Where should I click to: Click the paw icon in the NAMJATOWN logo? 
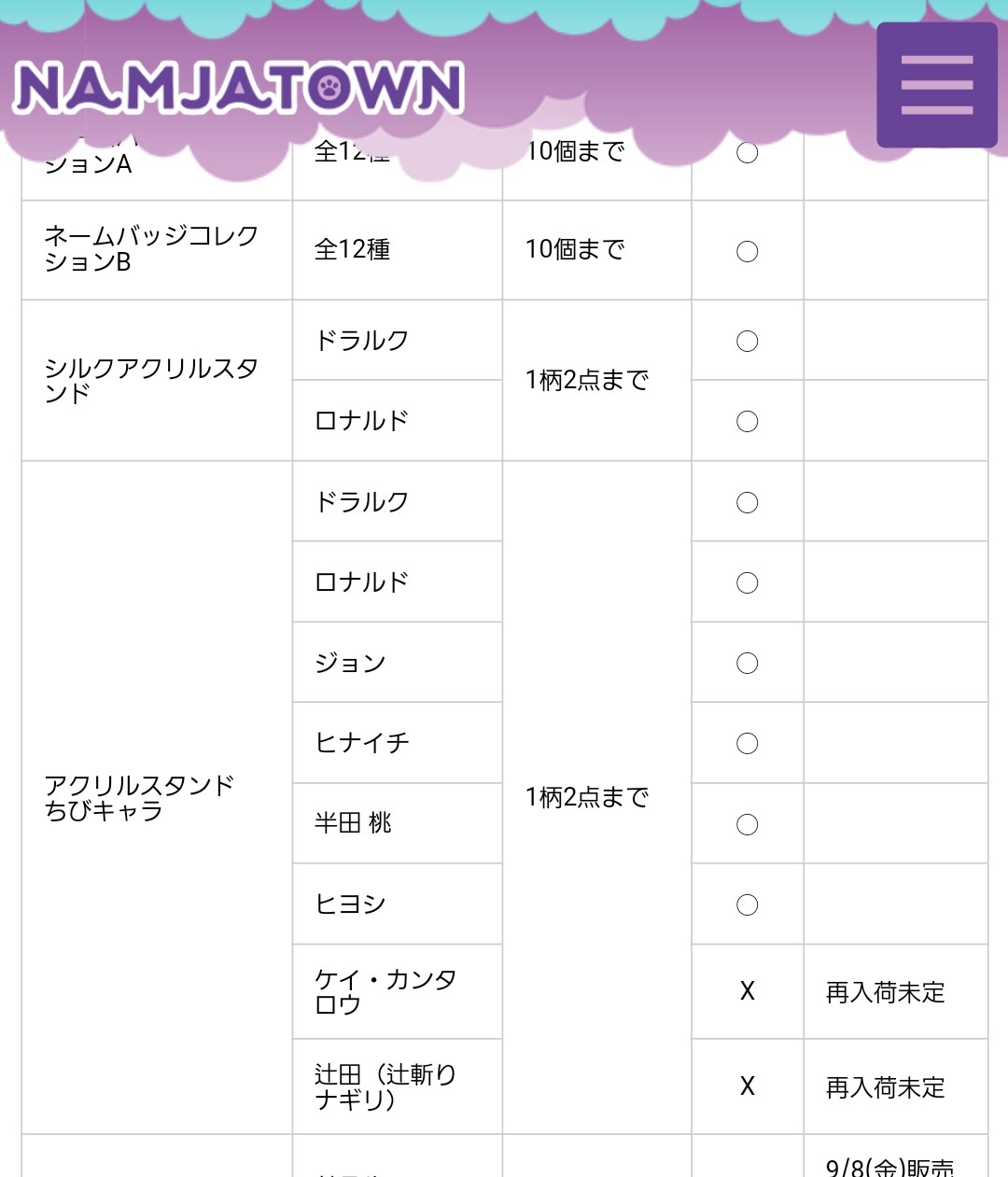(x=329, y=89)
